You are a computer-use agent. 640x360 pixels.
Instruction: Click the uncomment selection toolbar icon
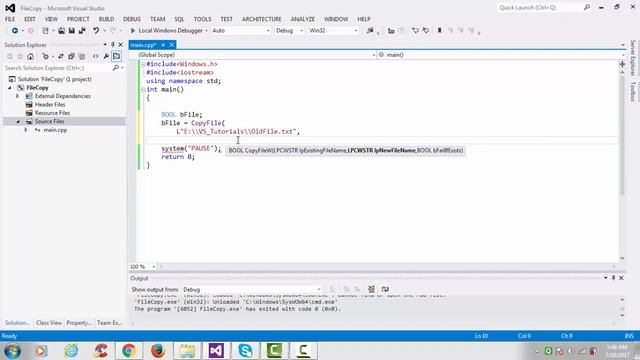pos(426,31)
